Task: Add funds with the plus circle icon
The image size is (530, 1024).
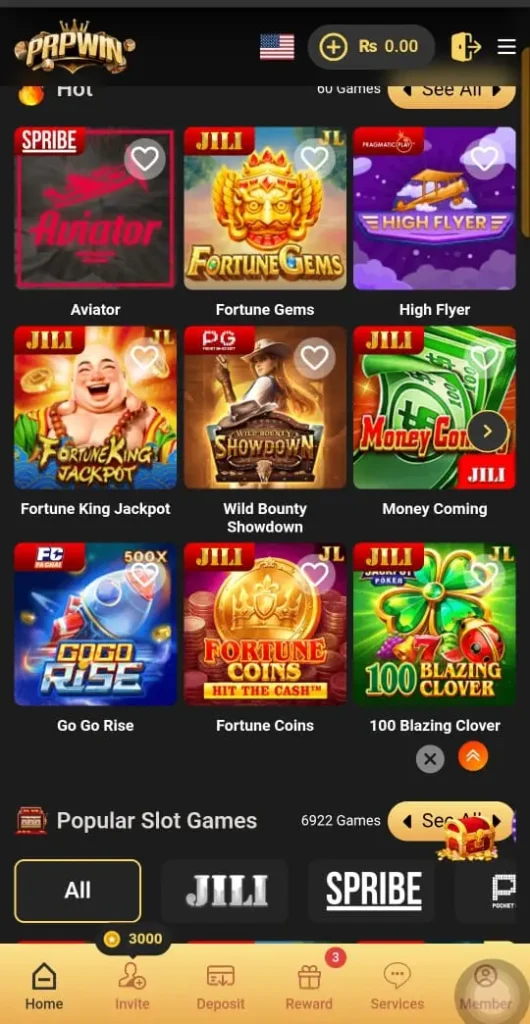Action: [x=333, y=47]
